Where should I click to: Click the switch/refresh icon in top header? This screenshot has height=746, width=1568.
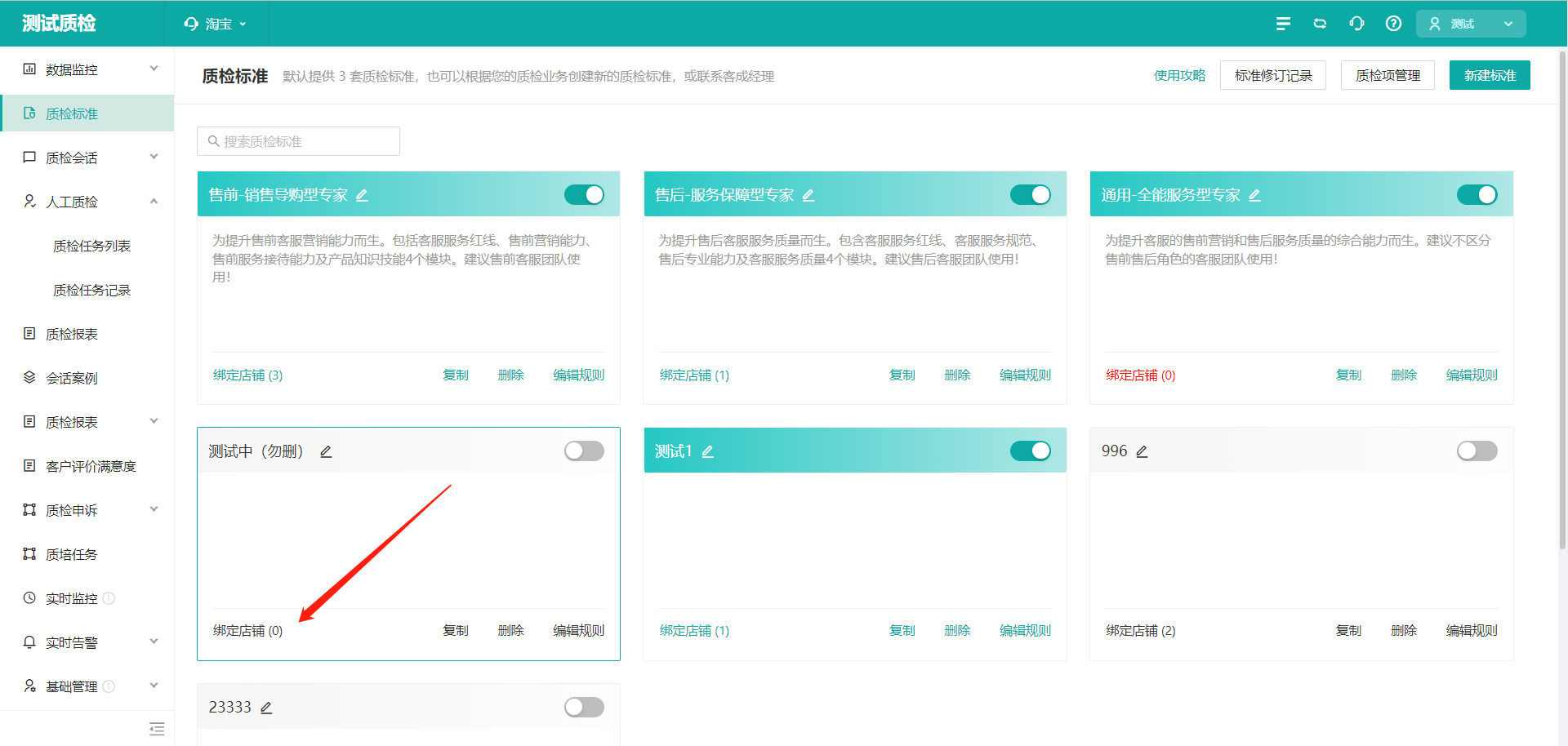[1320, 24]
